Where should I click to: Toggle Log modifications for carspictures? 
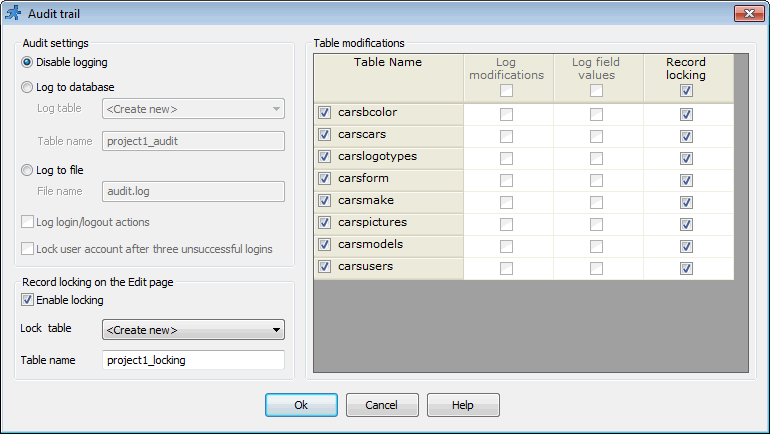506,225
